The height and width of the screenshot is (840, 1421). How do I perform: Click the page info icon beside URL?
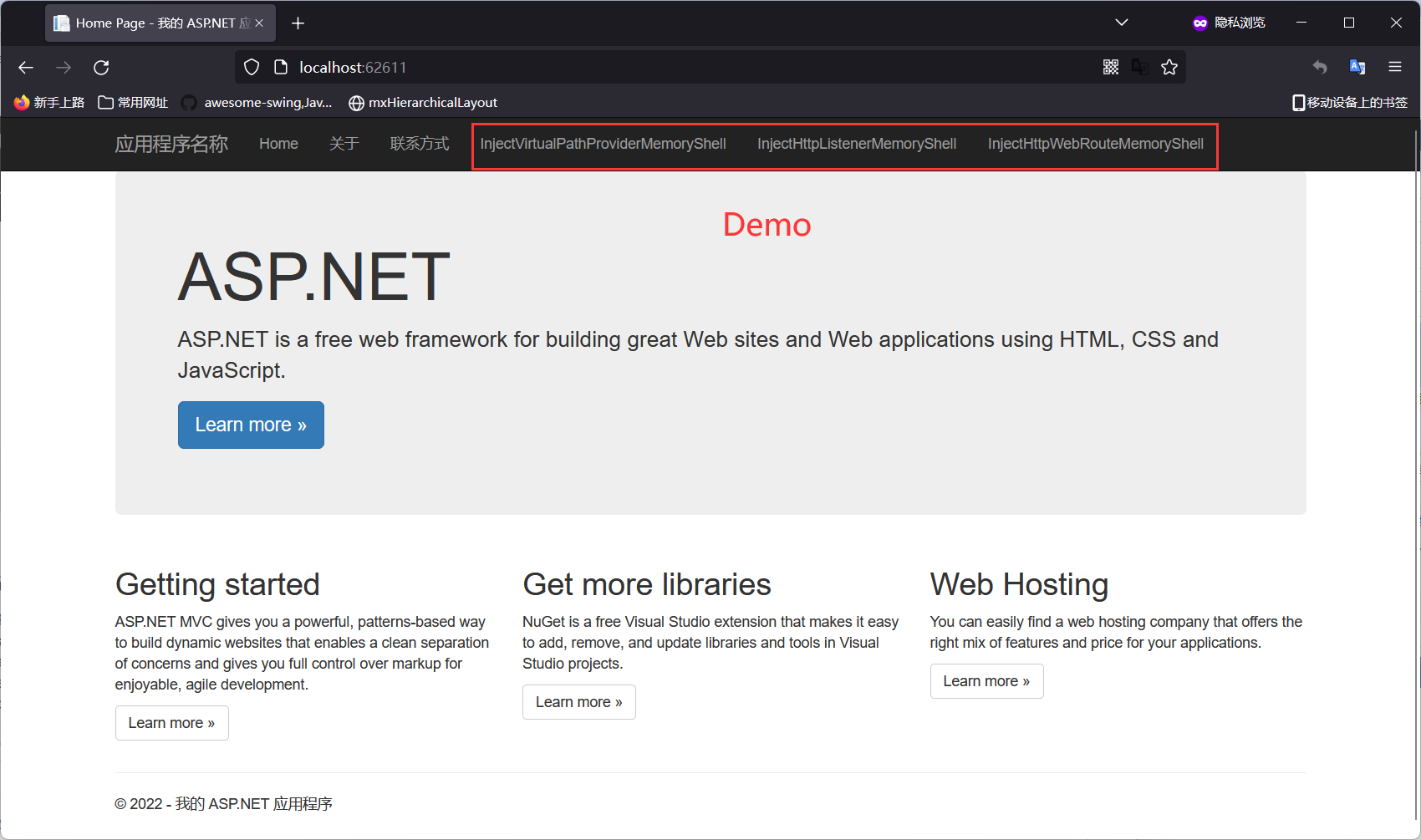coord(281,68)
